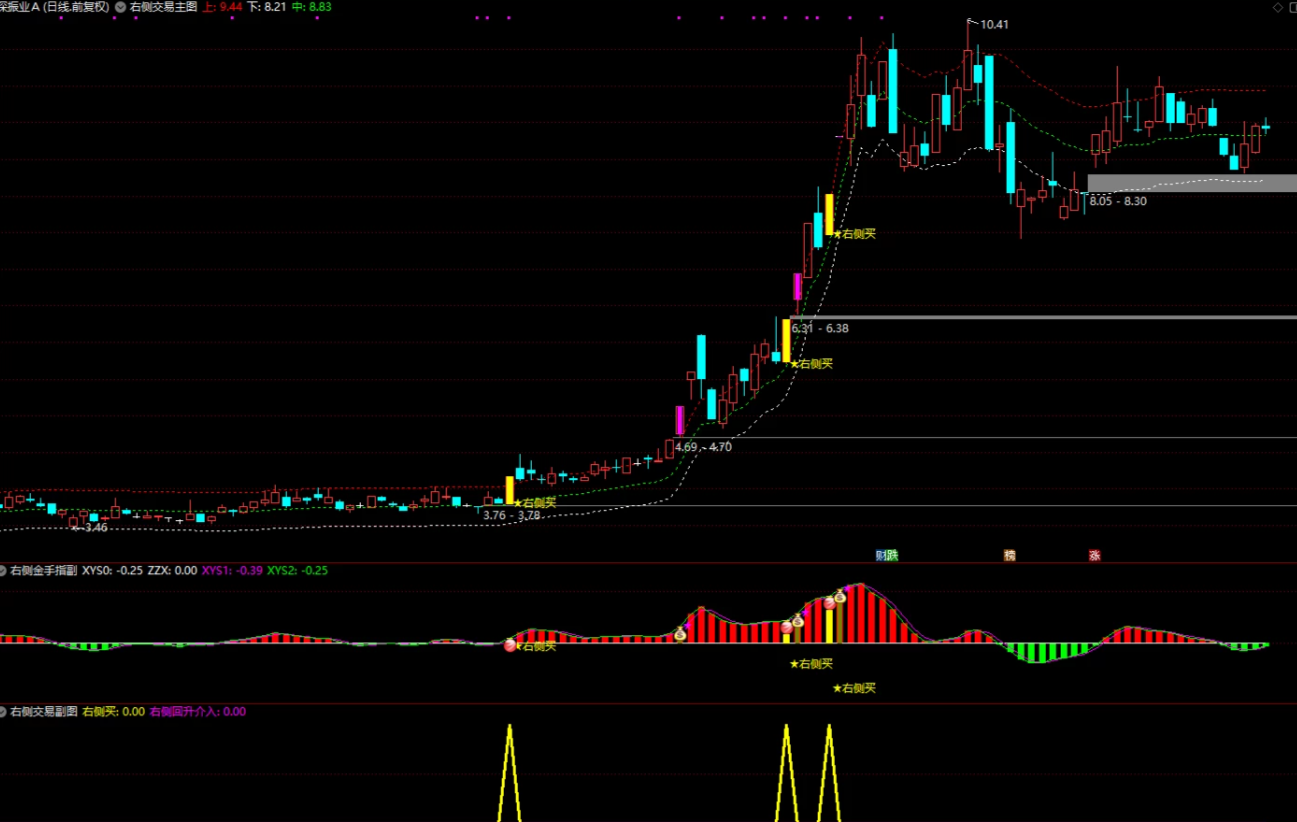Click the ★右侧买 signal beside the topmost yellow candle
The height and width of the screenshot is (822, 1297).
click(854, 234)
